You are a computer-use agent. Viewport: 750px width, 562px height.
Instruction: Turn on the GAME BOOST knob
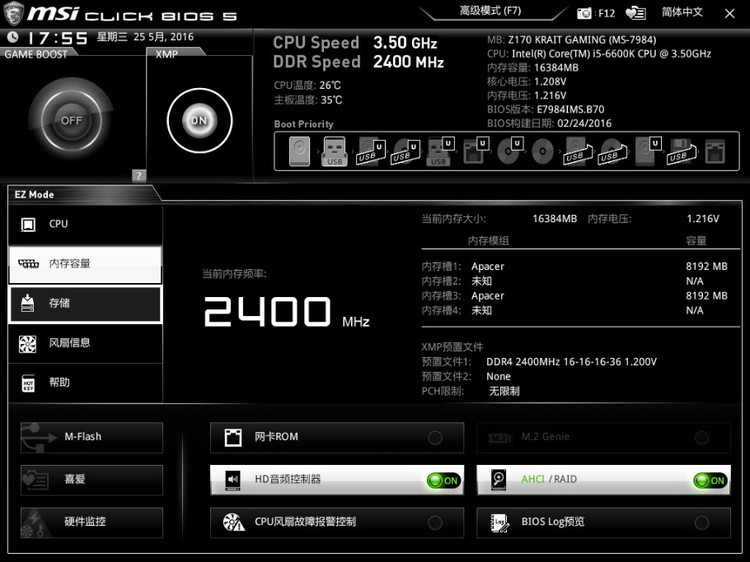72,120
